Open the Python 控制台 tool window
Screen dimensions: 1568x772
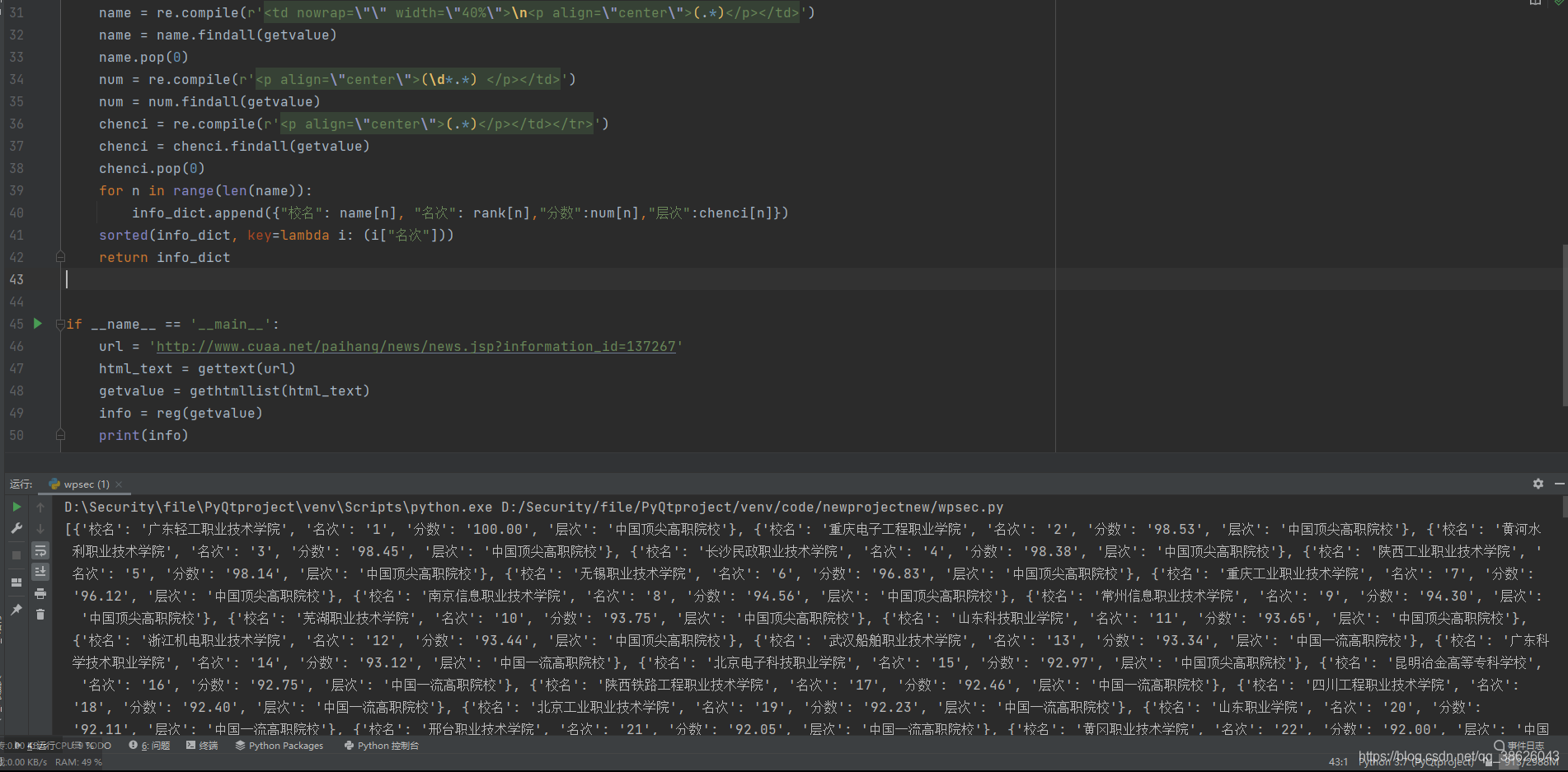(382, 746)
